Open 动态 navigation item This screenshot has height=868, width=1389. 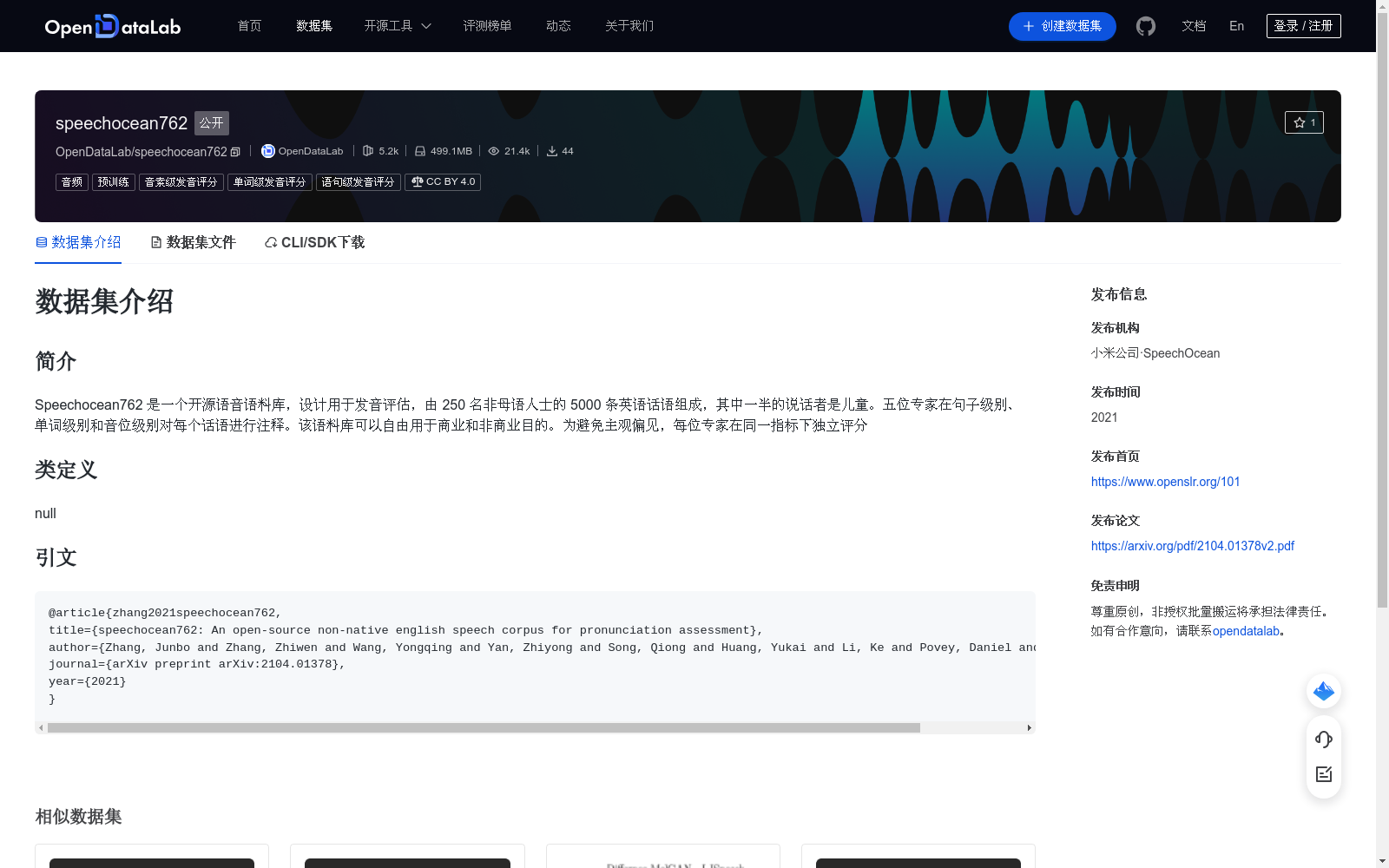point(558,26)
